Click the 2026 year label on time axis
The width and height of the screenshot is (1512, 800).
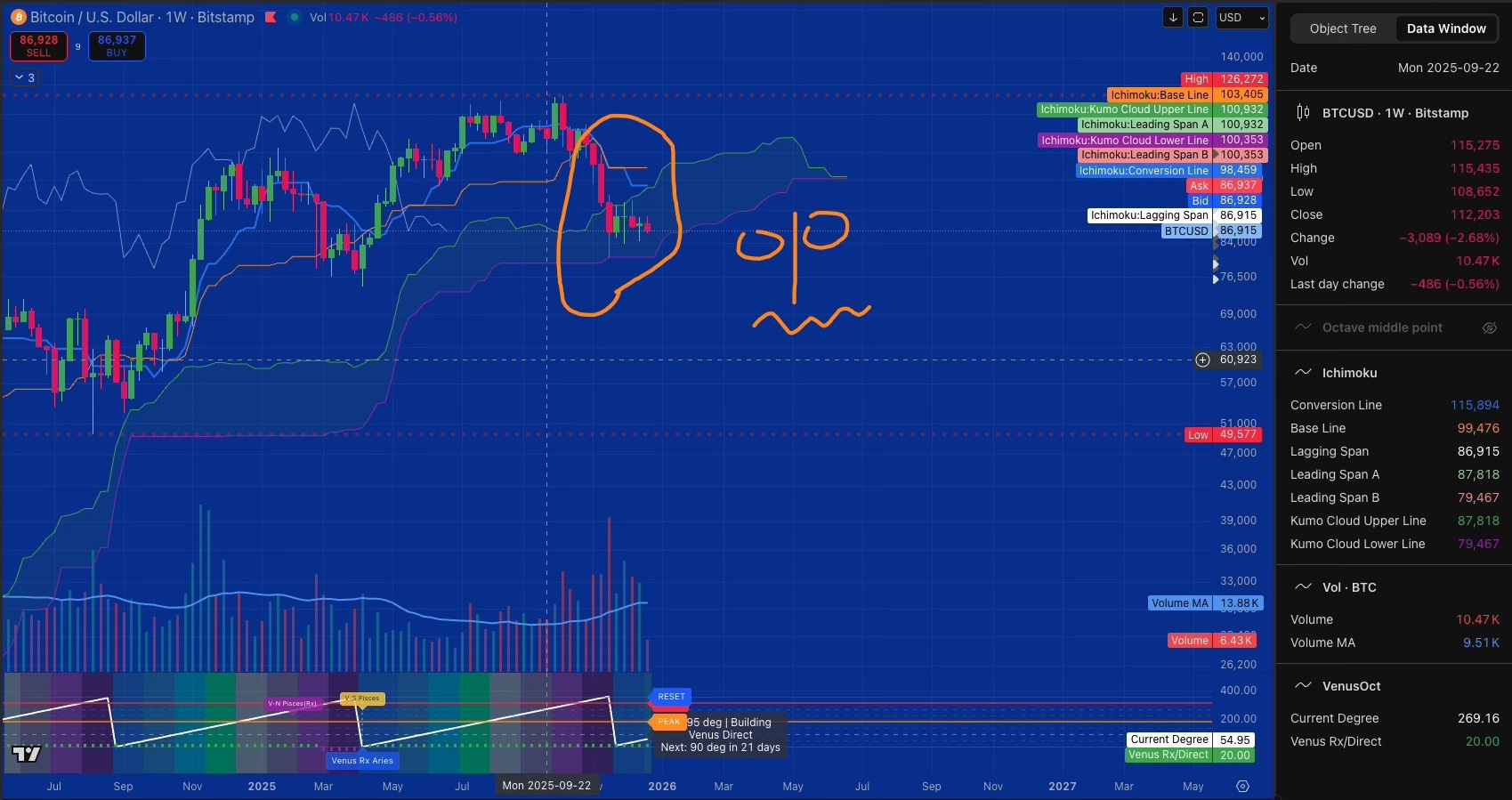(662, 787)
